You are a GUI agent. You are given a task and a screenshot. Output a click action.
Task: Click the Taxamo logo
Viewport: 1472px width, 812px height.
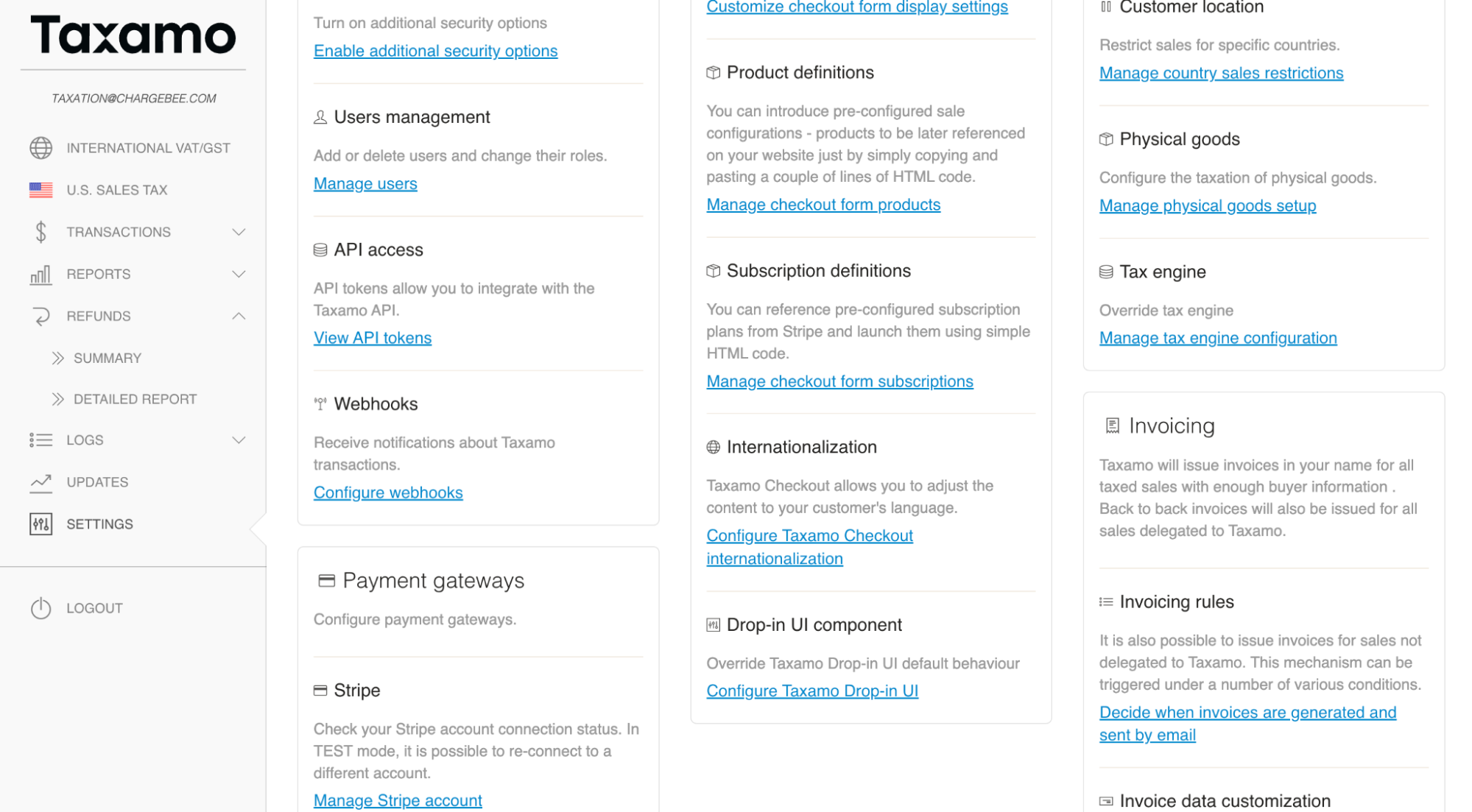click(x=133, y=35)
